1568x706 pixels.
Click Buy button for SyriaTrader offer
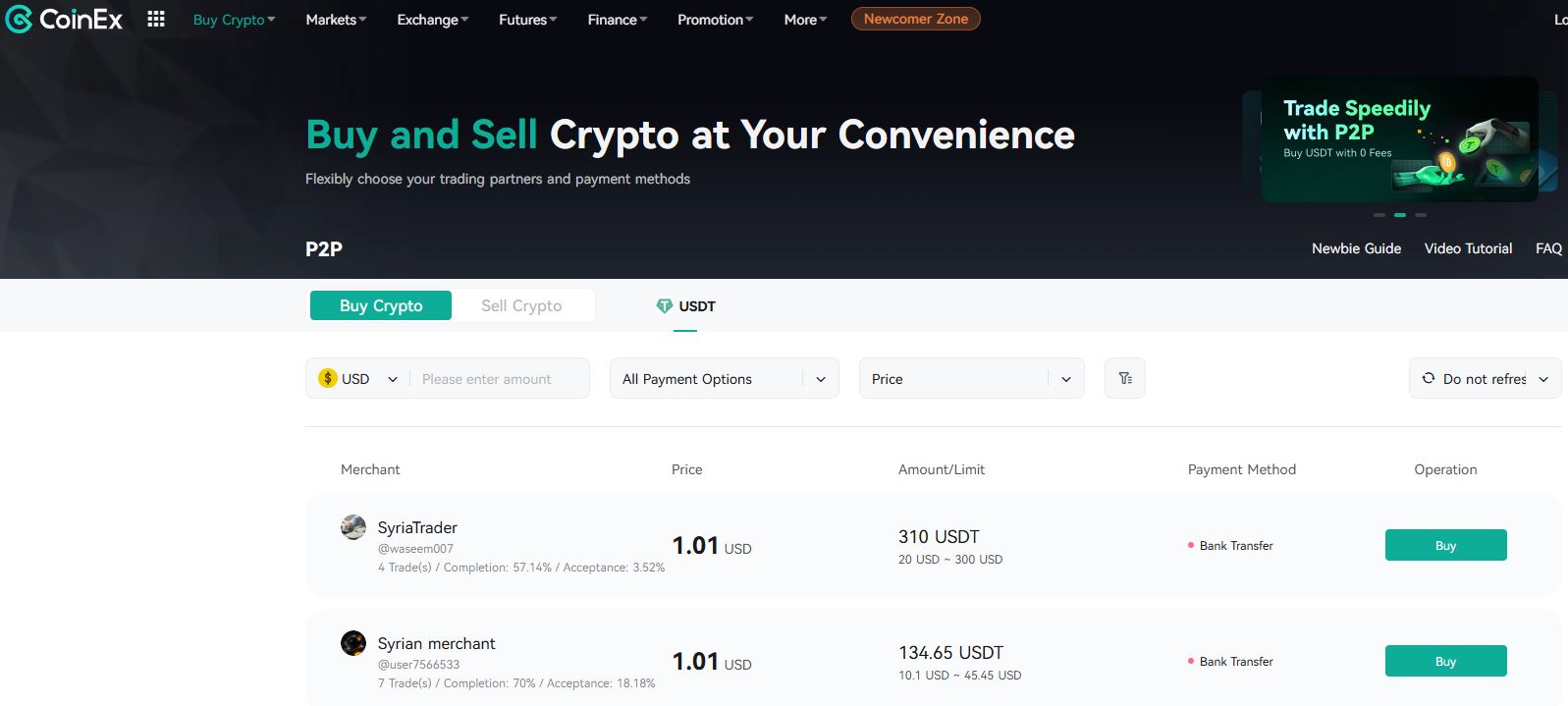point(1445,545)
